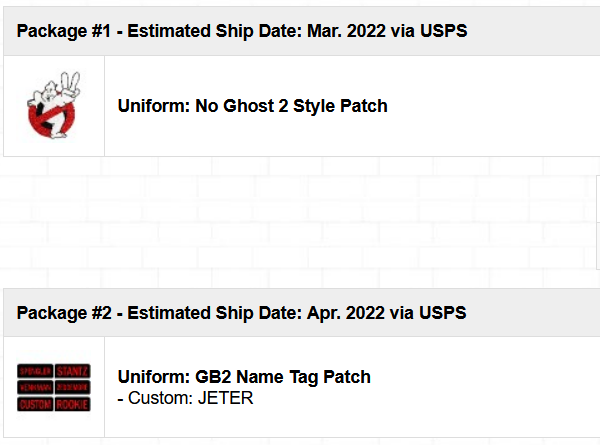Select the CUSTOM name tag image

coord(35,404)
